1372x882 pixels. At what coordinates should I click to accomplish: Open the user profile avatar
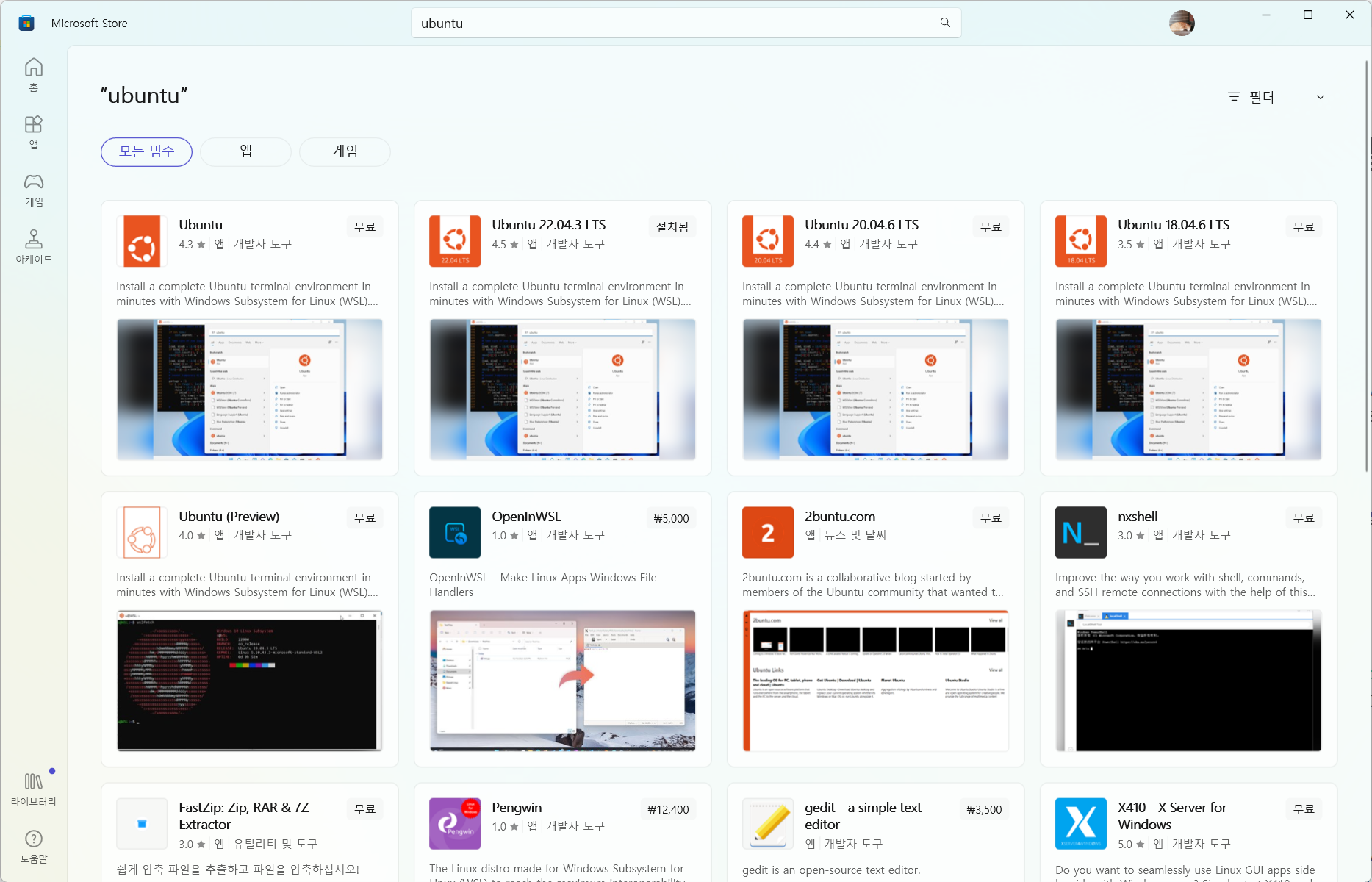pyautogui.click(x=1182, y=23)
